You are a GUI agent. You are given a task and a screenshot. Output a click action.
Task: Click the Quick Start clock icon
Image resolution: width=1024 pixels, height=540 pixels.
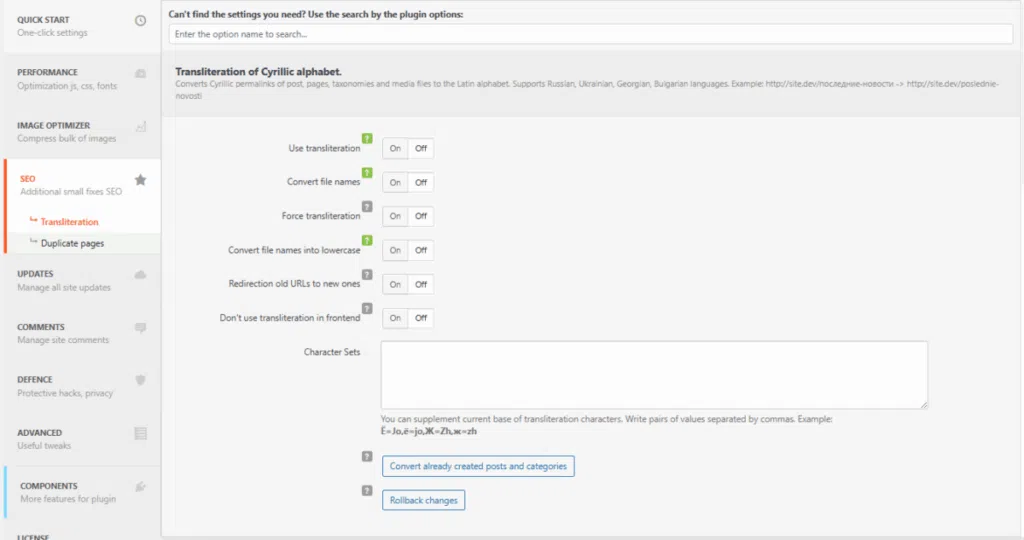[x=140, y=21]
